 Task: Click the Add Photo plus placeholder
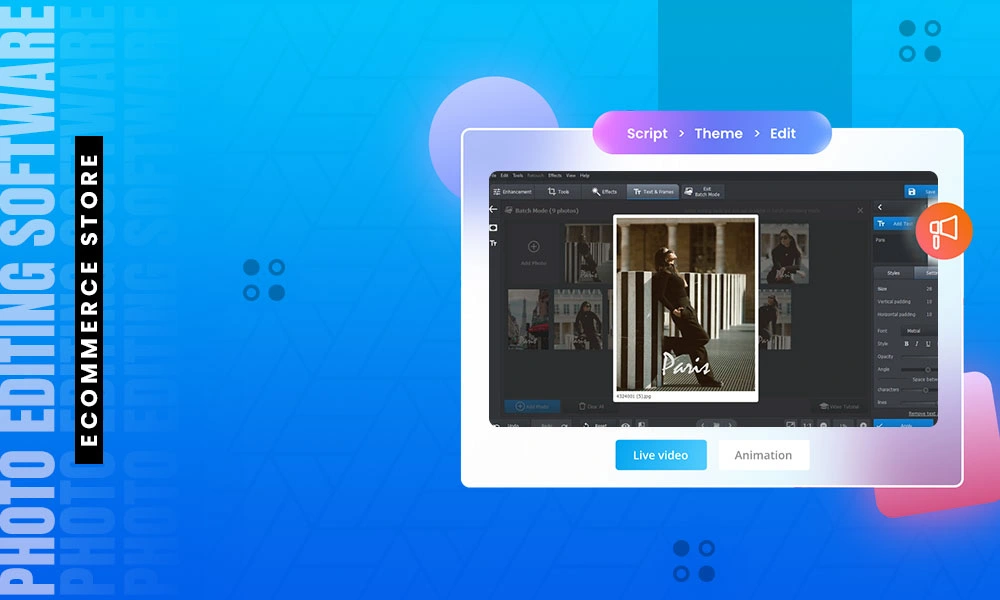click(534, 252)
